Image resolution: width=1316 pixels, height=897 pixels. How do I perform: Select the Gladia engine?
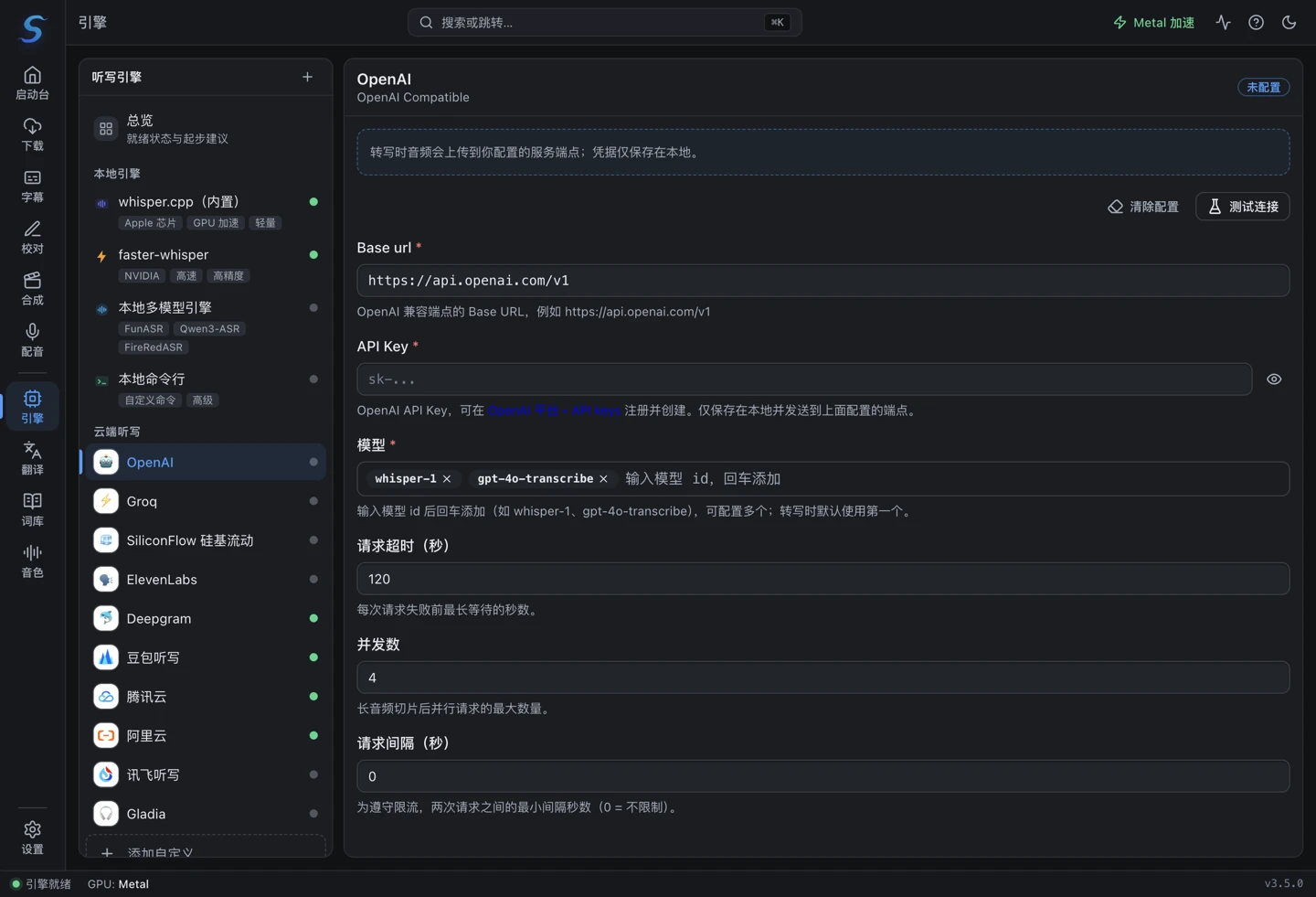[x=206, y=813]
